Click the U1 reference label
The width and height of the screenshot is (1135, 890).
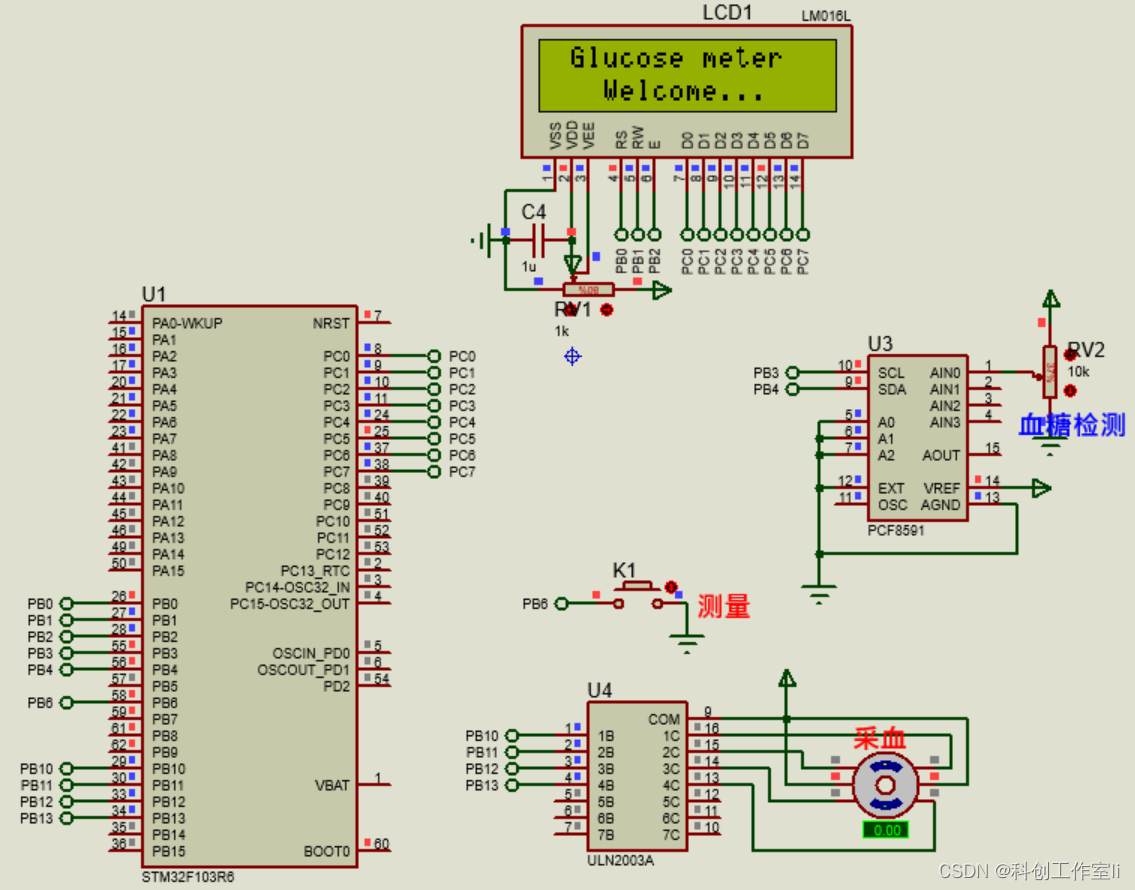(x=154, y=294)
